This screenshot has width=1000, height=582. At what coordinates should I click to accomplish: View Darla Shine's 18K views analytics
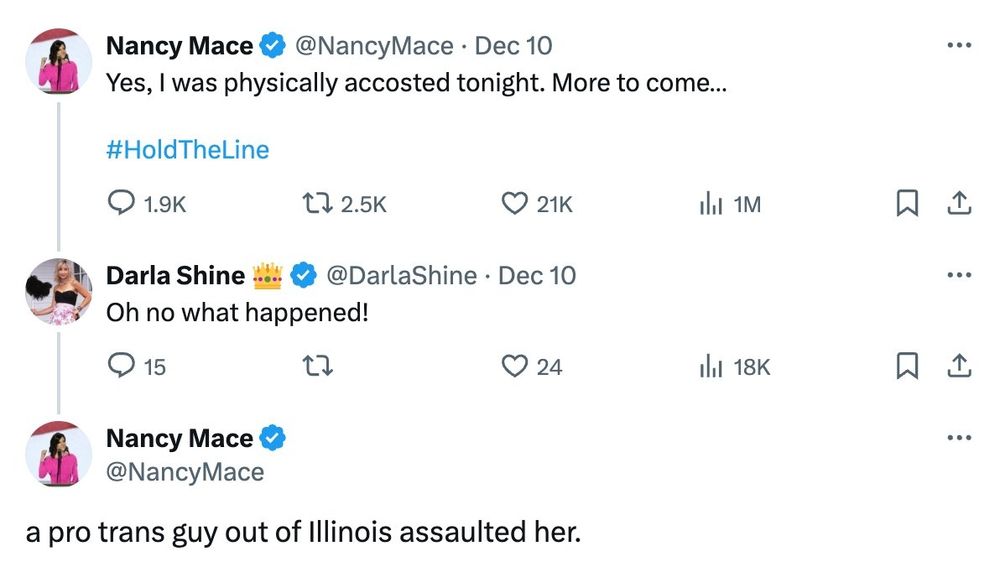pos(711,367)
